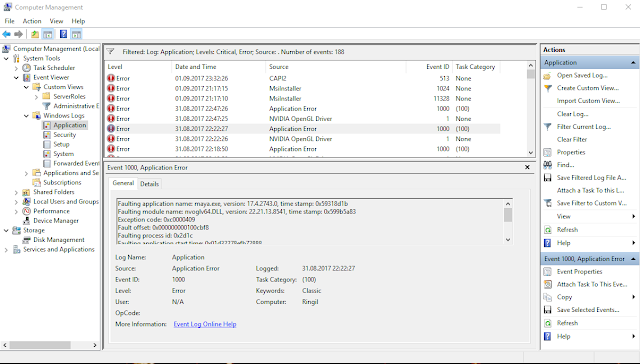Screen dimensions: 640x364
Task: Switch to the Details tab
Action: [149, 184]
